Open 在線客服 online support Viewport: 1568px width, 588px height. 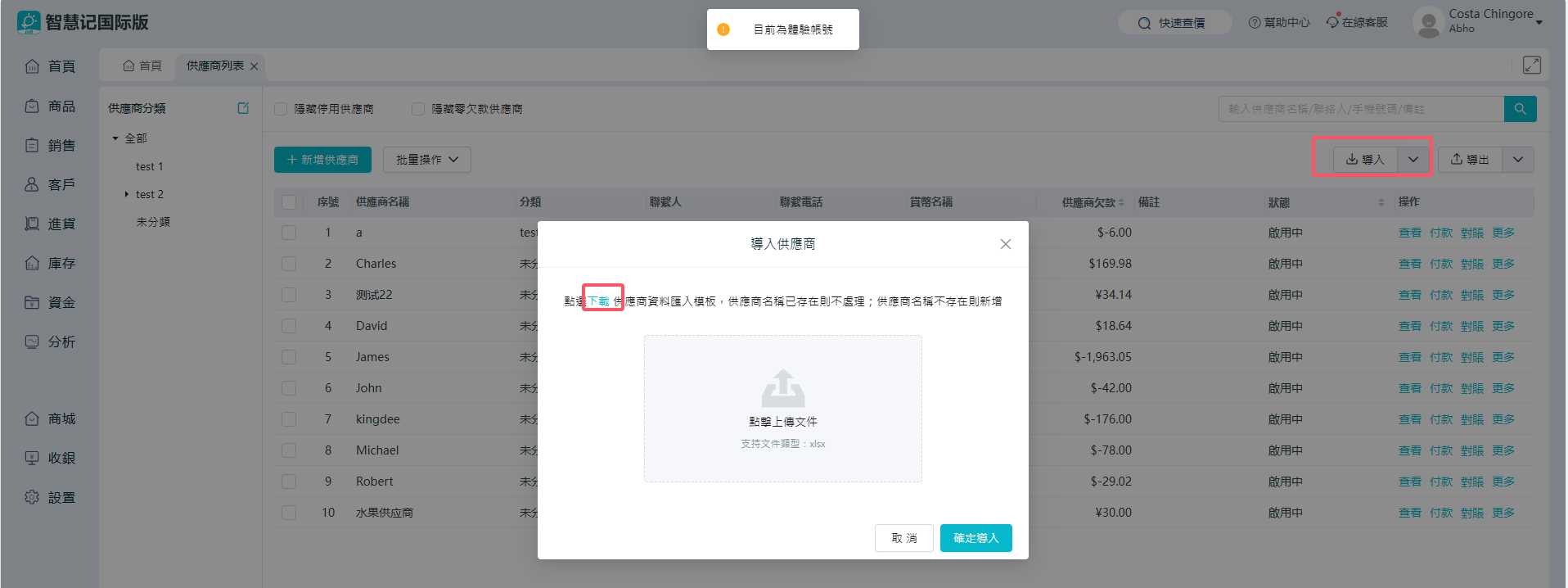point(1357,22)
